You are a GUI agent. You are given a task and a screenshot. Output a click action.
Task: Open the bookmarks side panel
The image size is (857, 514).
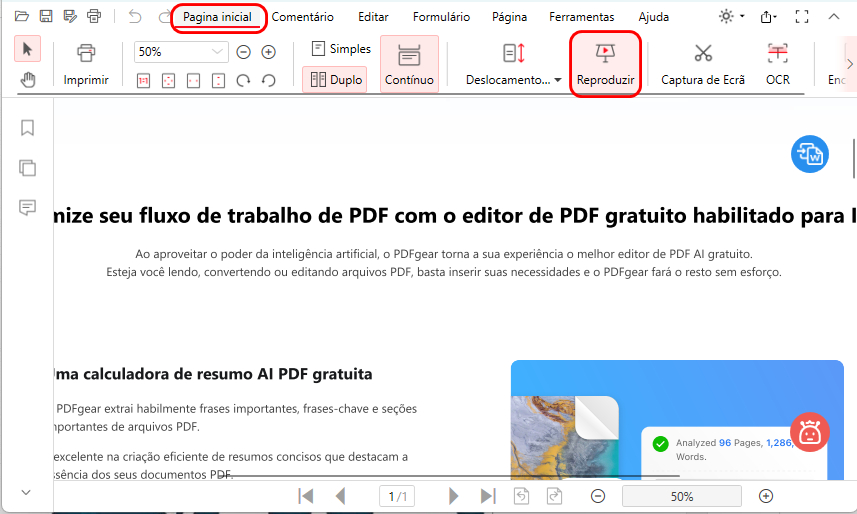[x=27, y=127]
